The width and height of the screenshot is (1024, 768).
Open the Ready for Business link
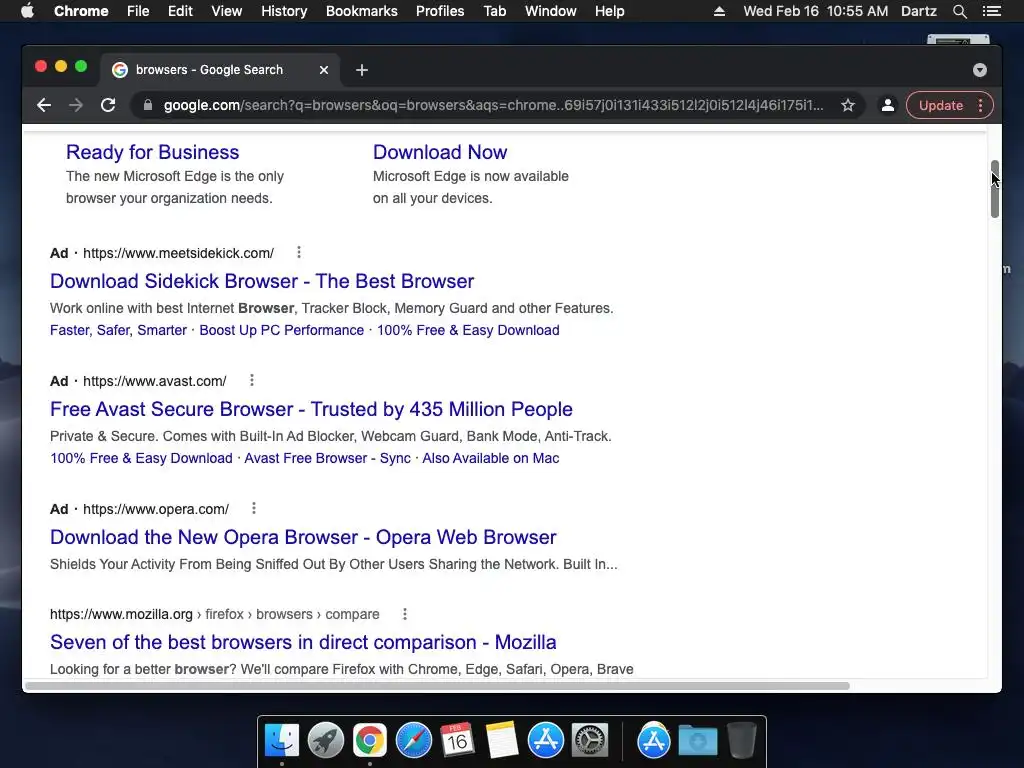[152, 152]
